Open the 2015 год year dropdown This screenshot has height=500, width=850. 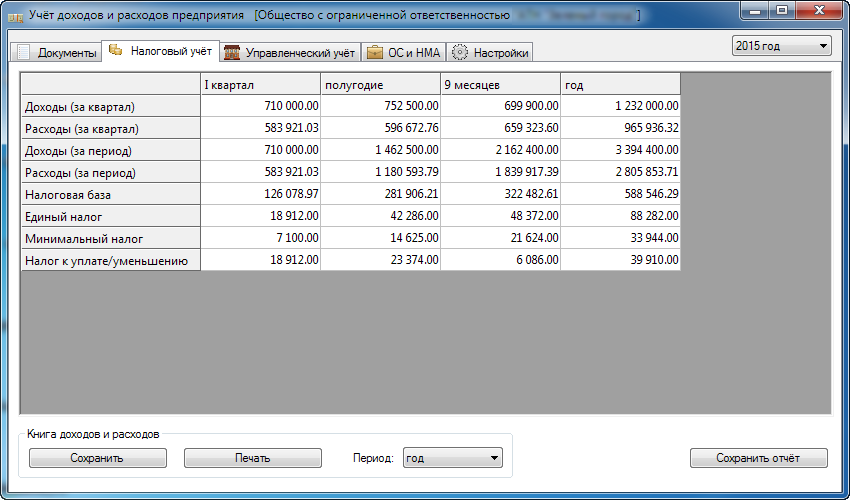click(x=781, y=46)
